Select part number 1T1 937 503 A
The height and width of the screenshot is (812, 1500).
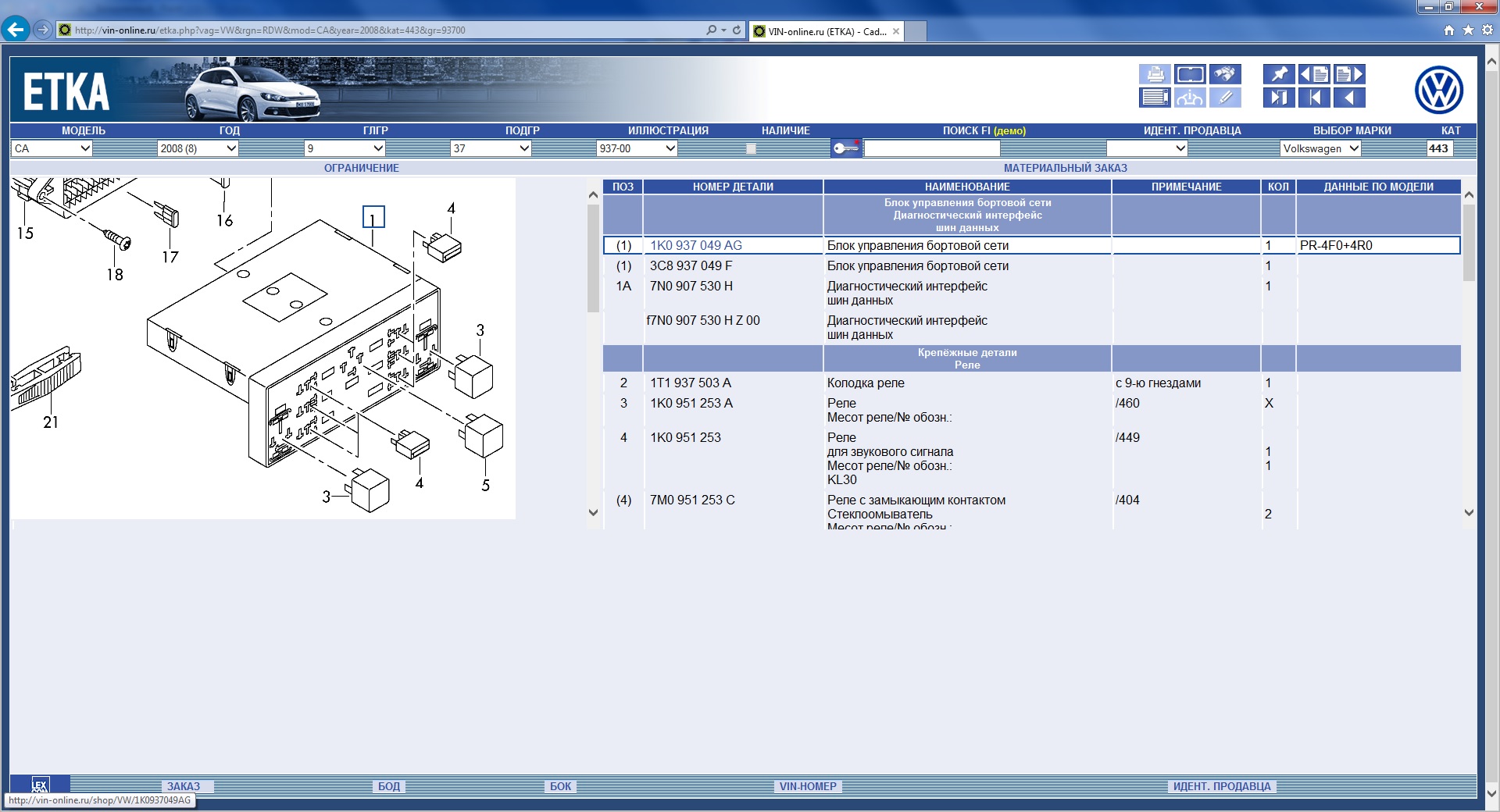pos(691,383)
